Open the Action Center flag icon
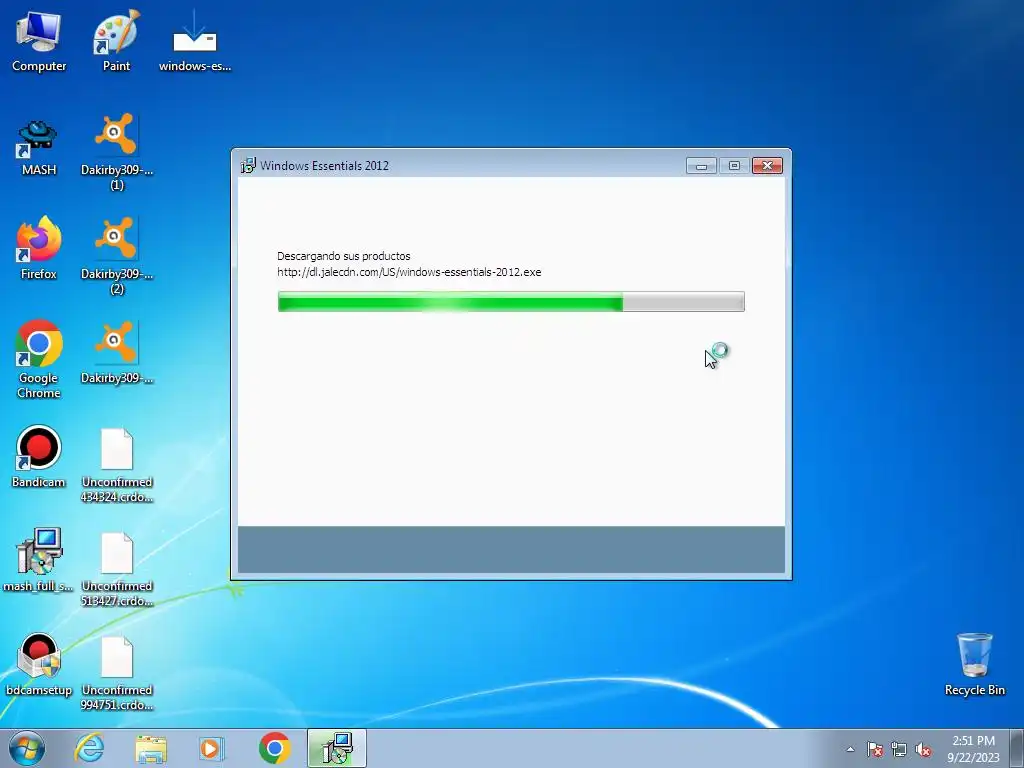1024x768 pixels. (875, 749)
